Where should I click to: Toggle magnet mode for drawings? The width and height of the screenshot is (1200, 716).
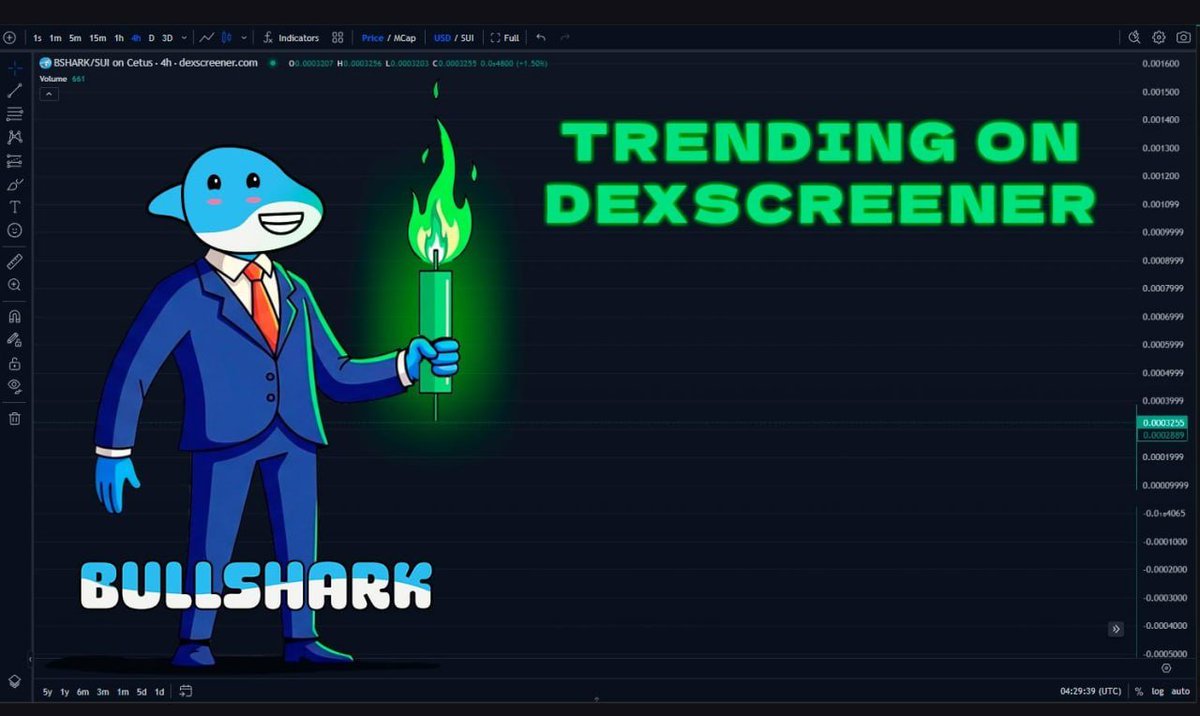click(x=15, y=316)
